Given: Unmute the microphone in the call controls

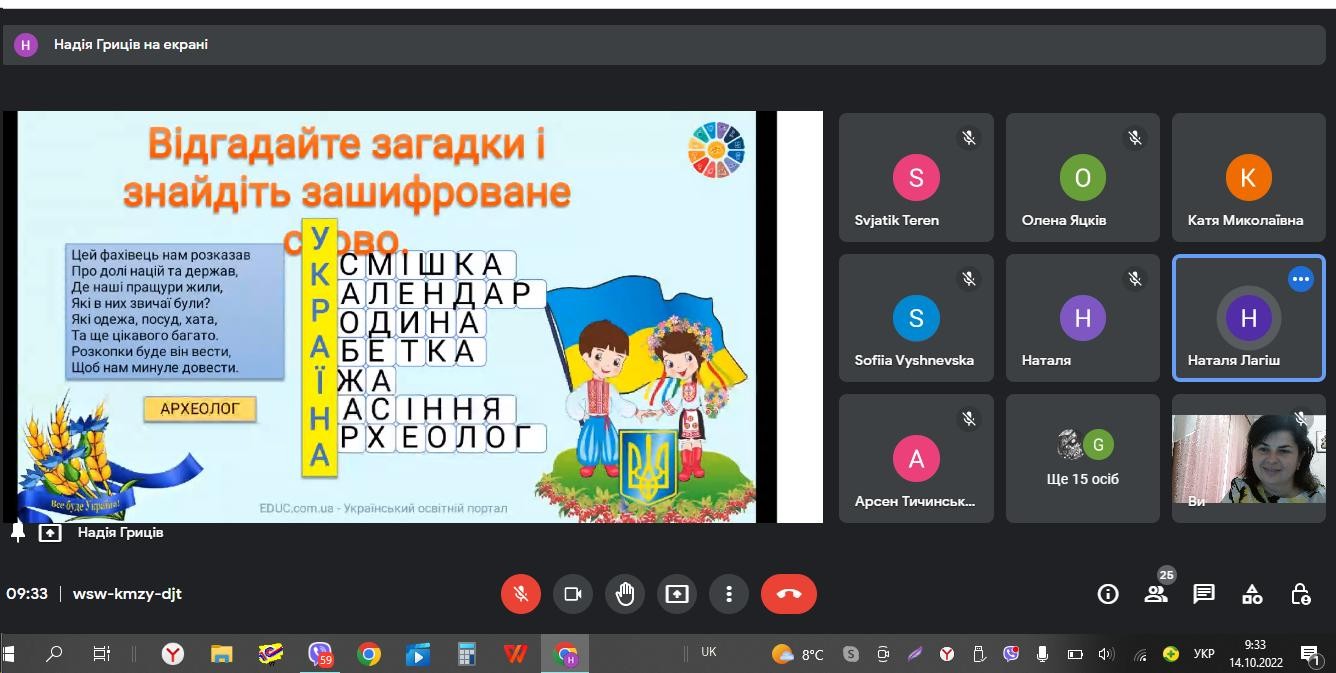Looking at the screenshot, I should [520, 594].
